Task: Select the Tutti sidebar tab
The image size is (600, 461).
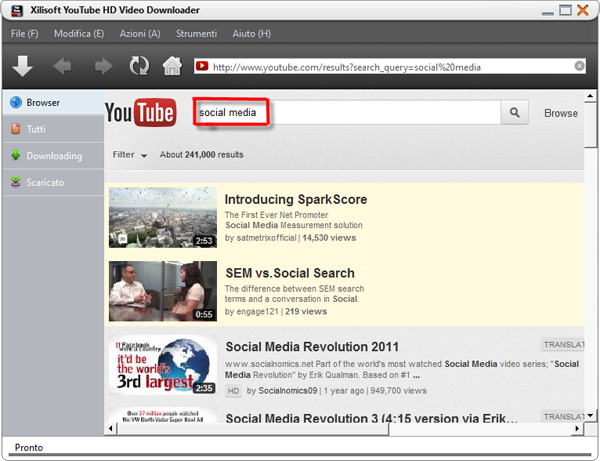Action: 53,129
